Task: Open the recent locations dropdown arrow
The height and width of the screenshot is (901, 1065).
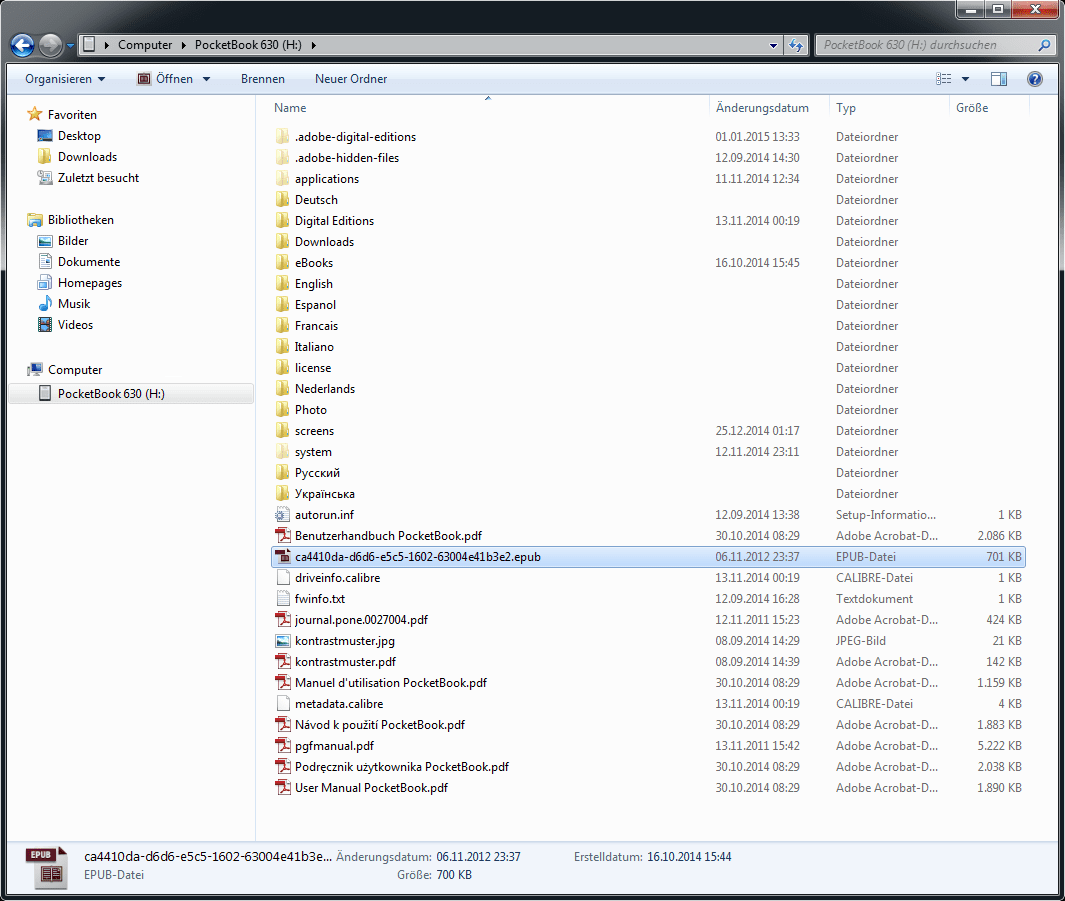Action: tap(70, 46)
